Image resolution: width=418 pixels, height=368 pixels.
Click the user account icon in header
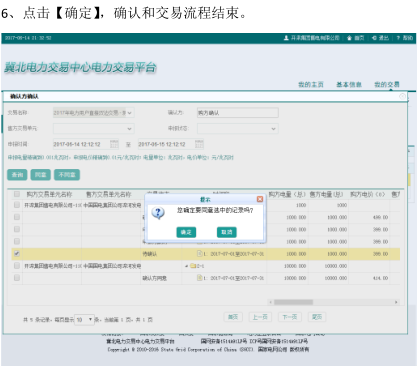click(x=286, y=38)
